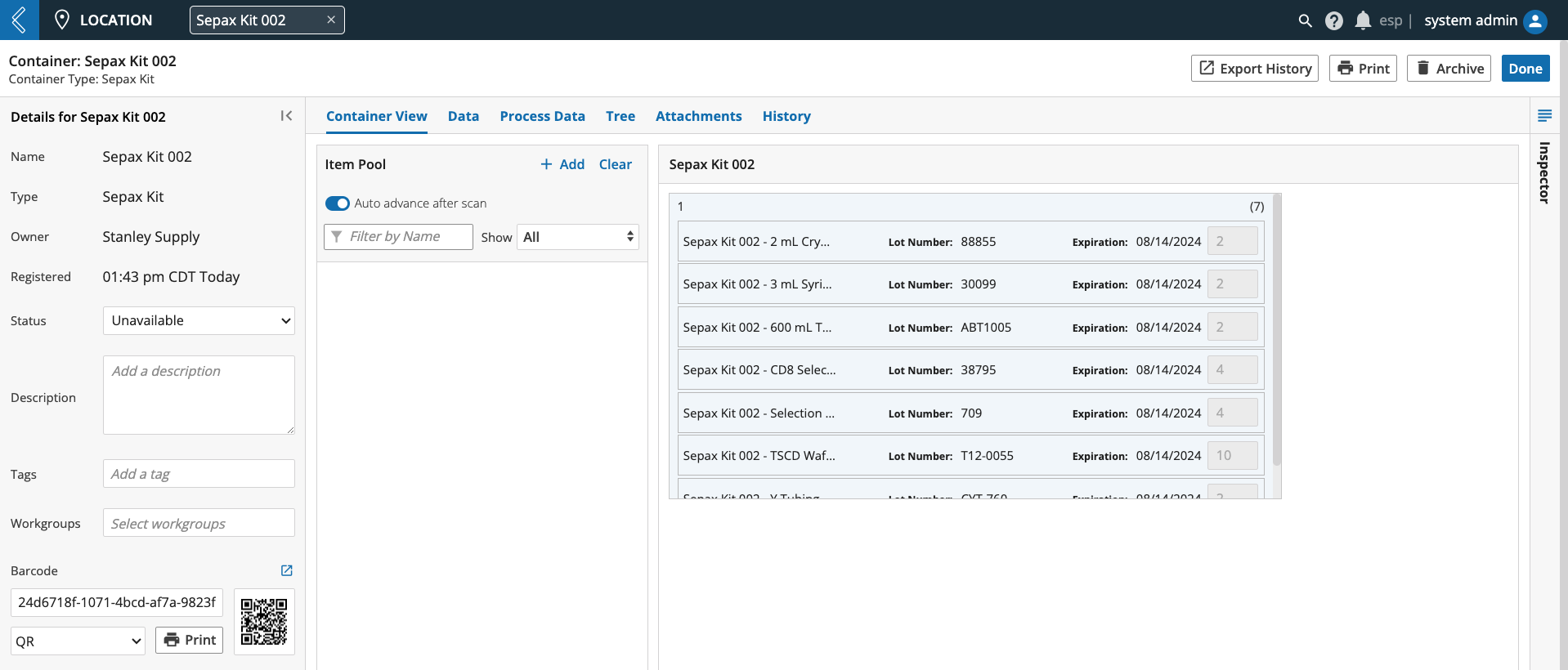Select the Sepax Kit 002 - Selection ... row
Image resolution: width=1568 pixels, height=670 pixels.
971,413
